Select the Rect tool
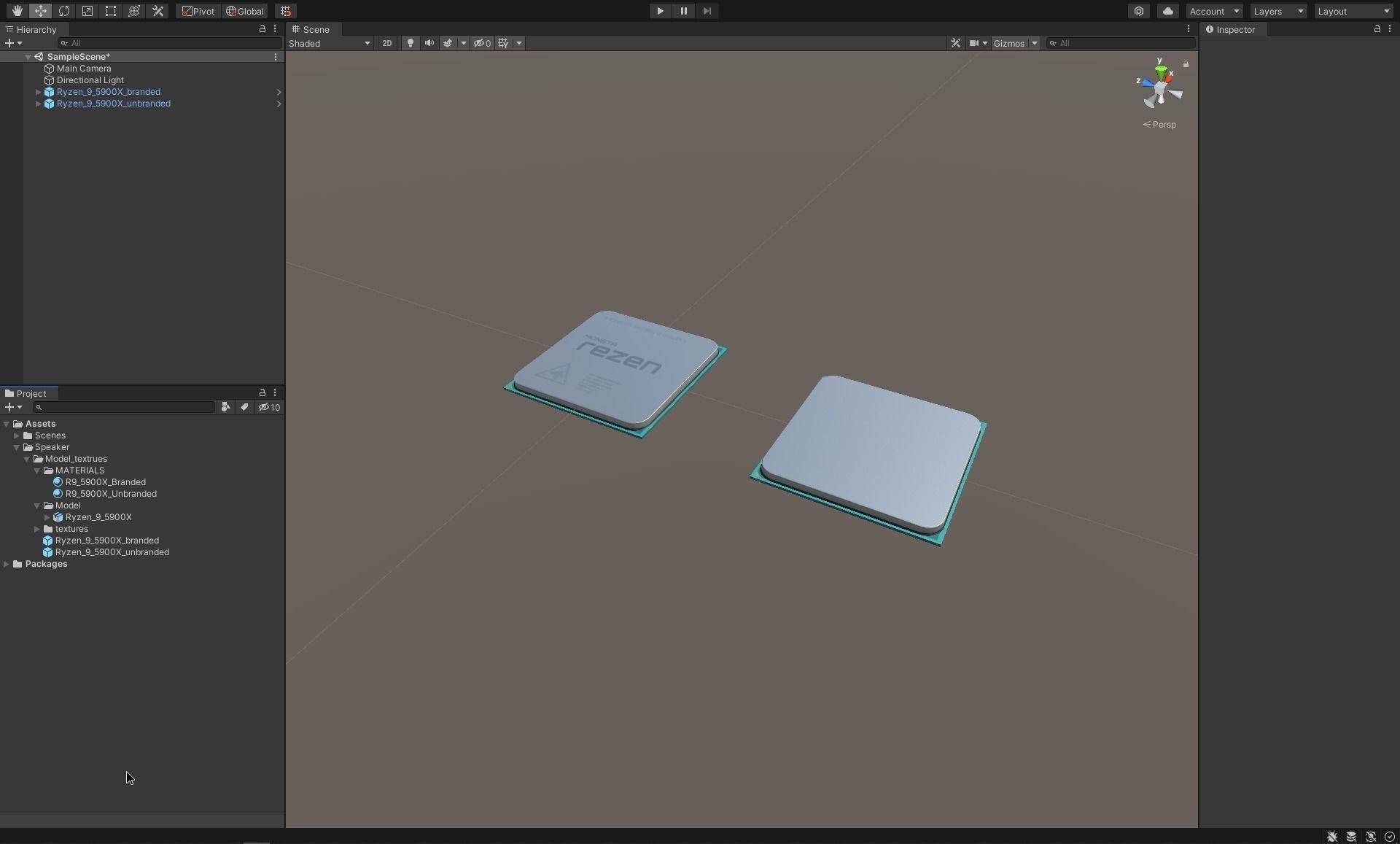Screen dimensions: 1400x844 [111, 11]
